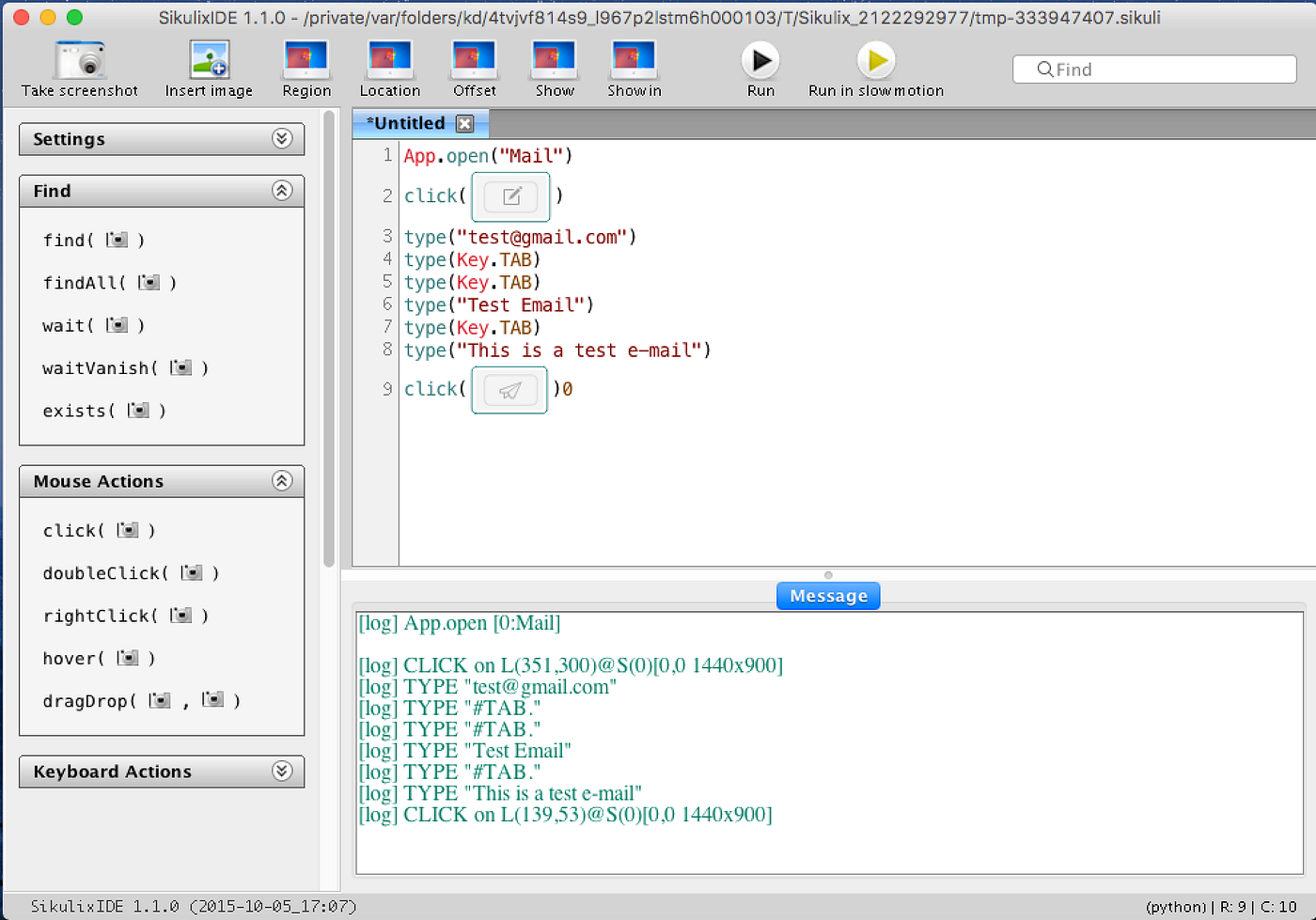This screenshot has height=920, width=1316.
Task: Click the Find search field
Action: [x=1153, y=69]
